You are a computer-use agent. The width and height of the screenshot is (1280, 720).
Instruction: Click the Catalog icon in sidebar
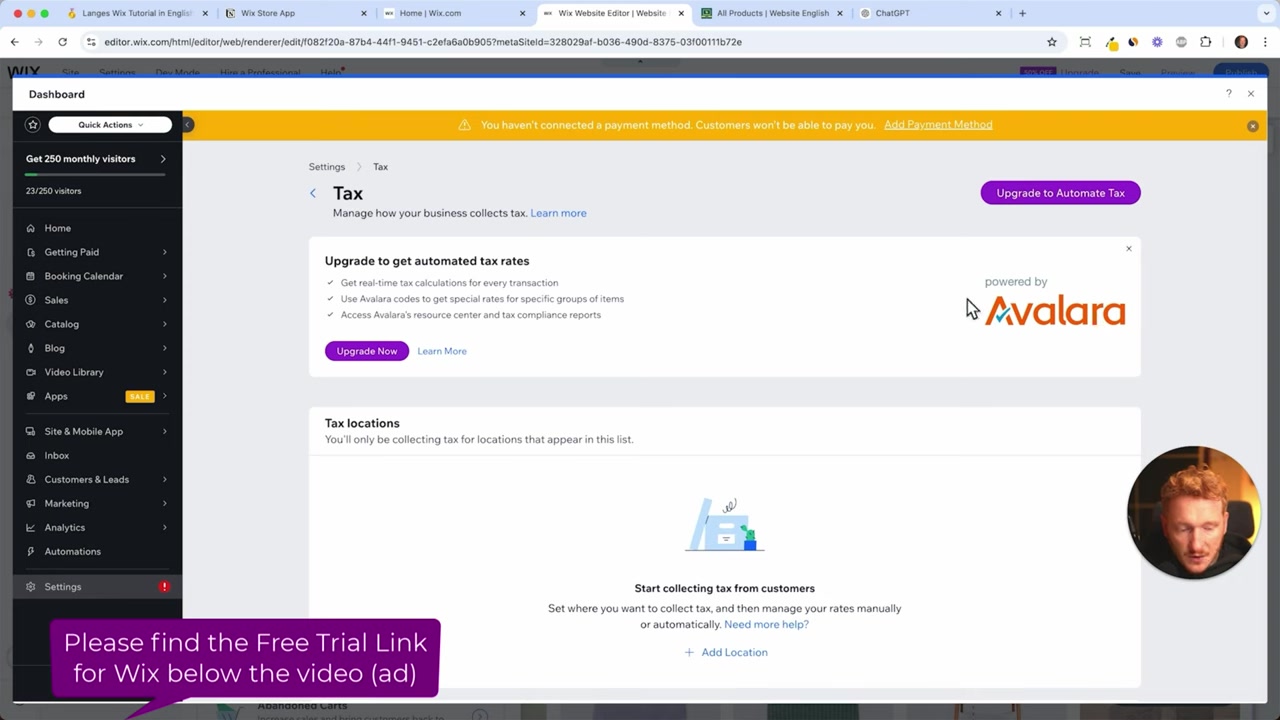(30, 324)
